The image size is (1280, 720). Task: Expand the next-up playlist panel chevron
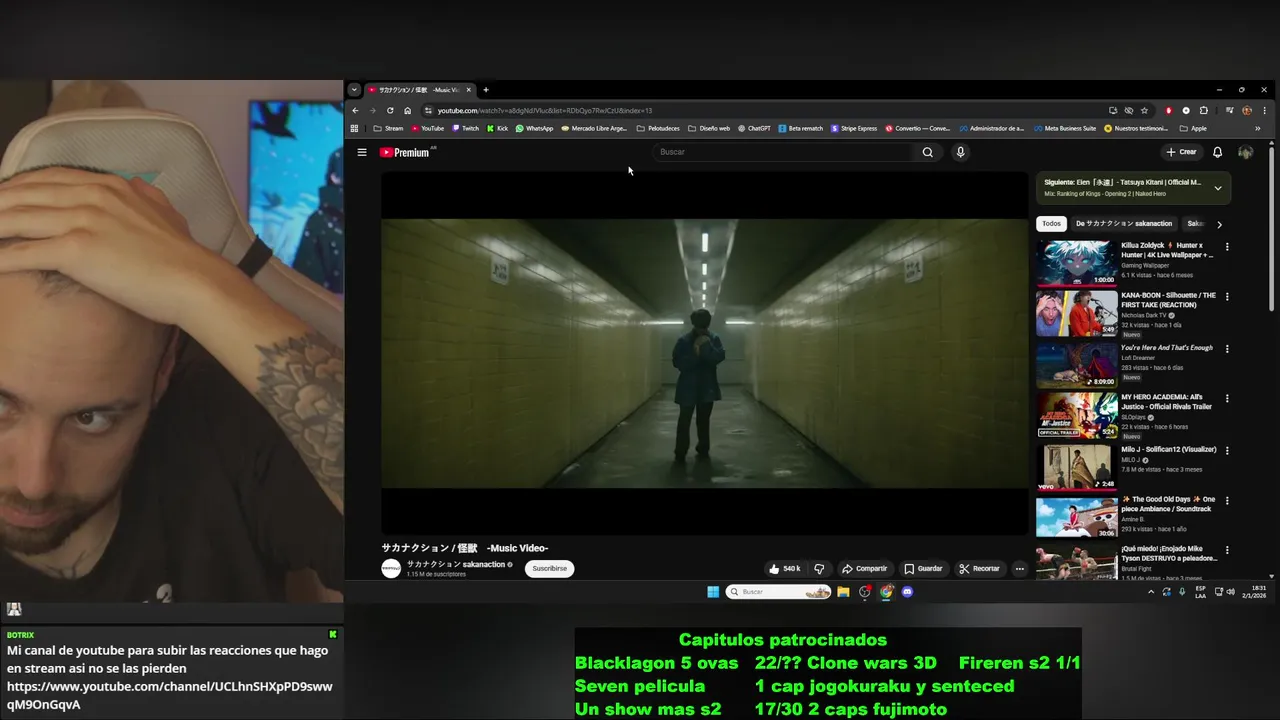point(1217,188)
